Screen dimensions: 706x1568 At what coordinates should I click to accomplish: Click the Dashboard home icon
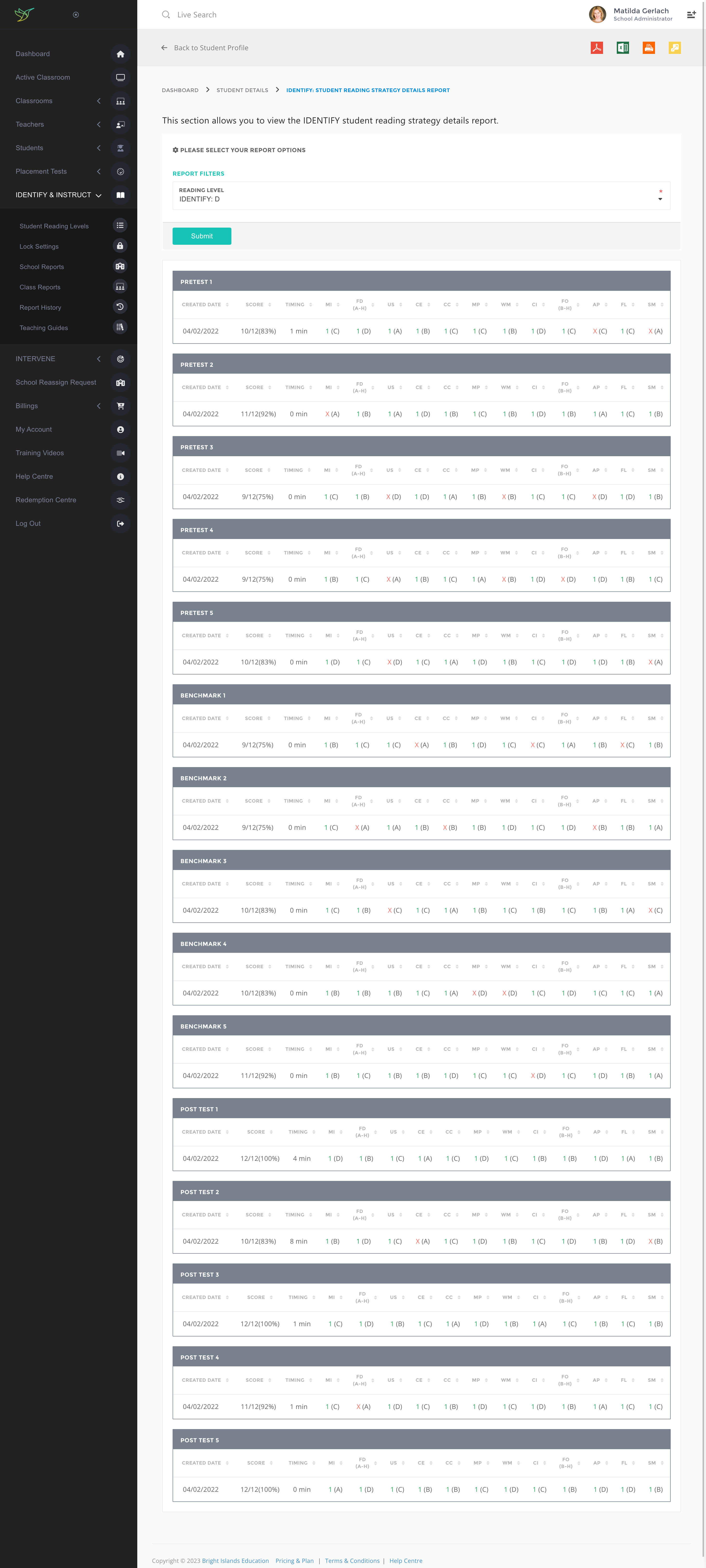pyautogui.click(x=120, y=54)
